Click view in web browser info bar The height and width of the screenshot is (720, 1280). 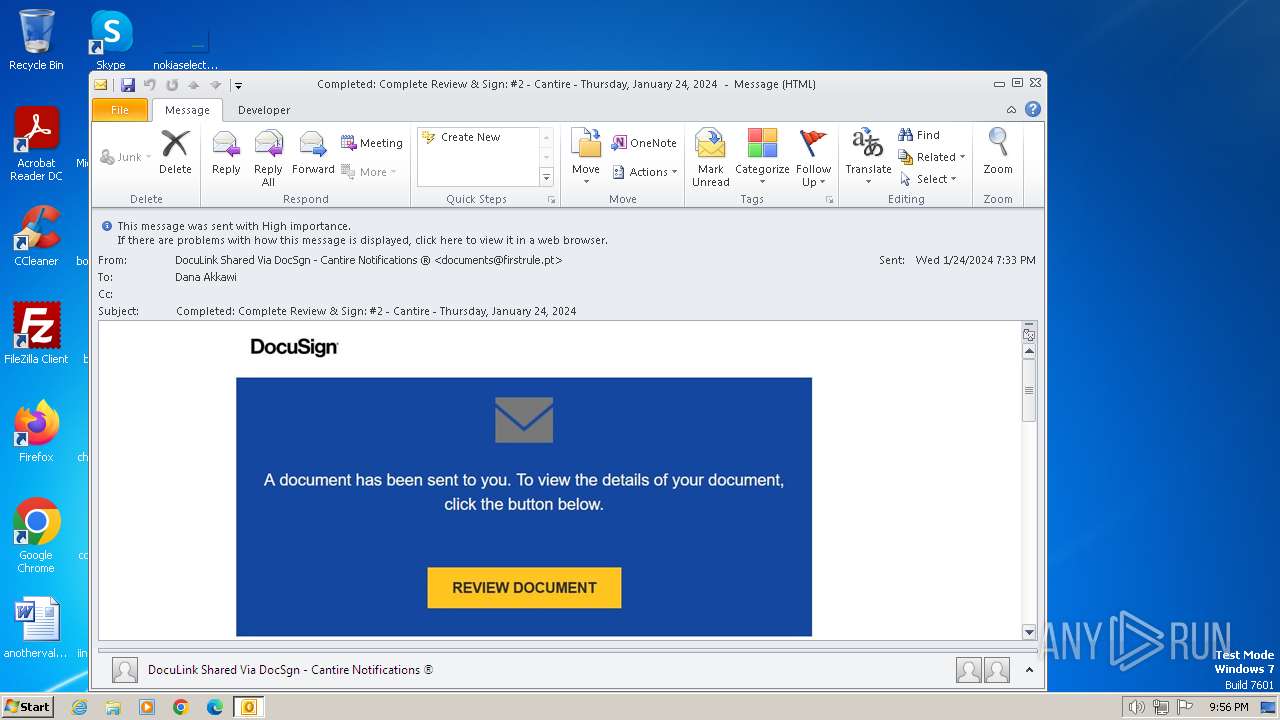362,240
